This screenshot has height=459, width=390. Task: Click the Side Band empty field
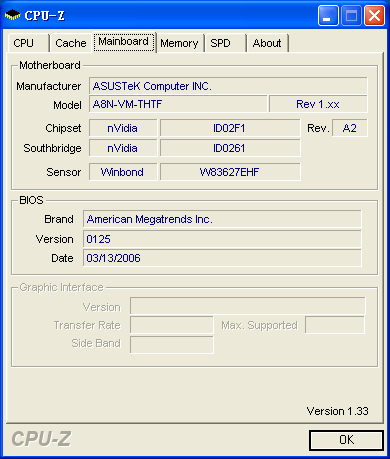point(172,345)
